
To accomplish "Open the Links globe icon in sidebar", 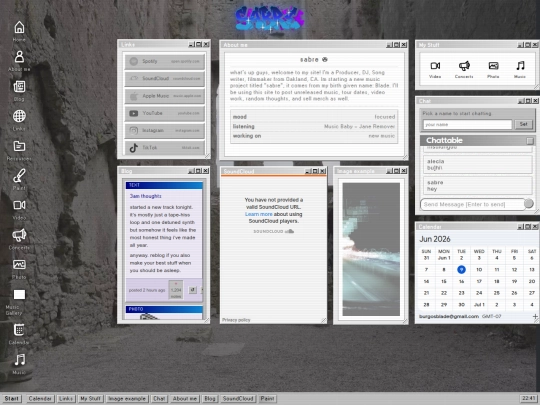I will click(19, 116).
